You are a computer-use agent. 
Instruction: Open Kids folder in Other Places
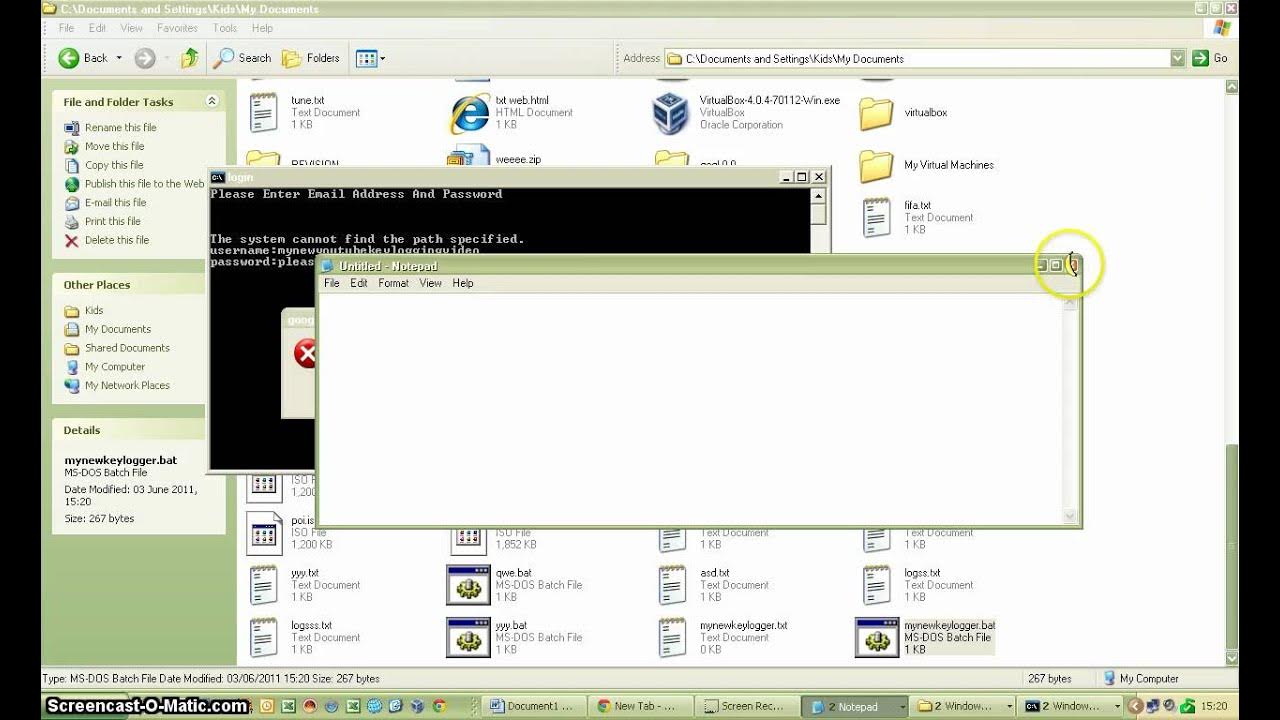pos(93,310)
